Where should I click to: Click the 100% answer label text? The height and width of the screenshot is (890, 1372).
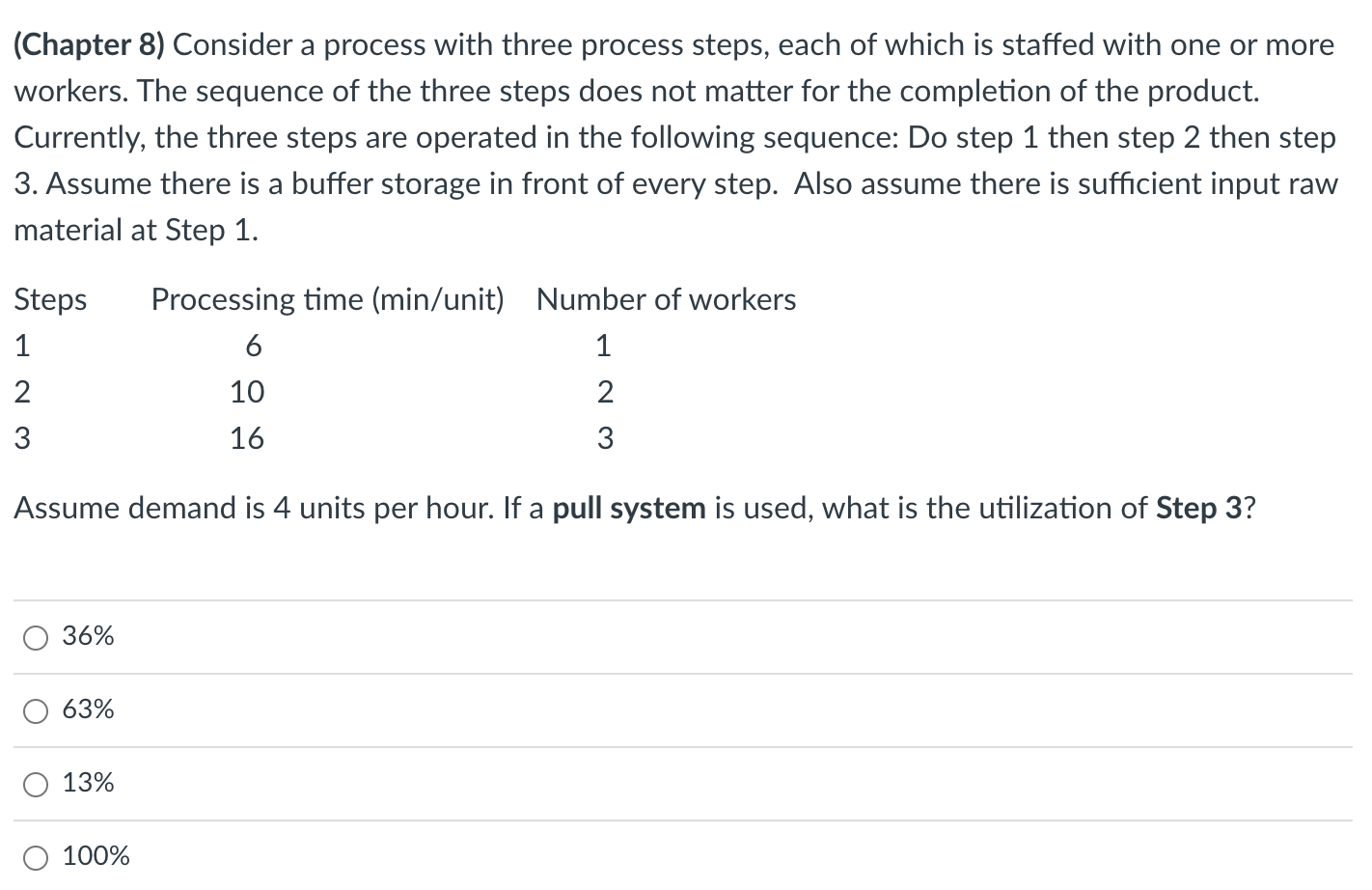point(95,855)
